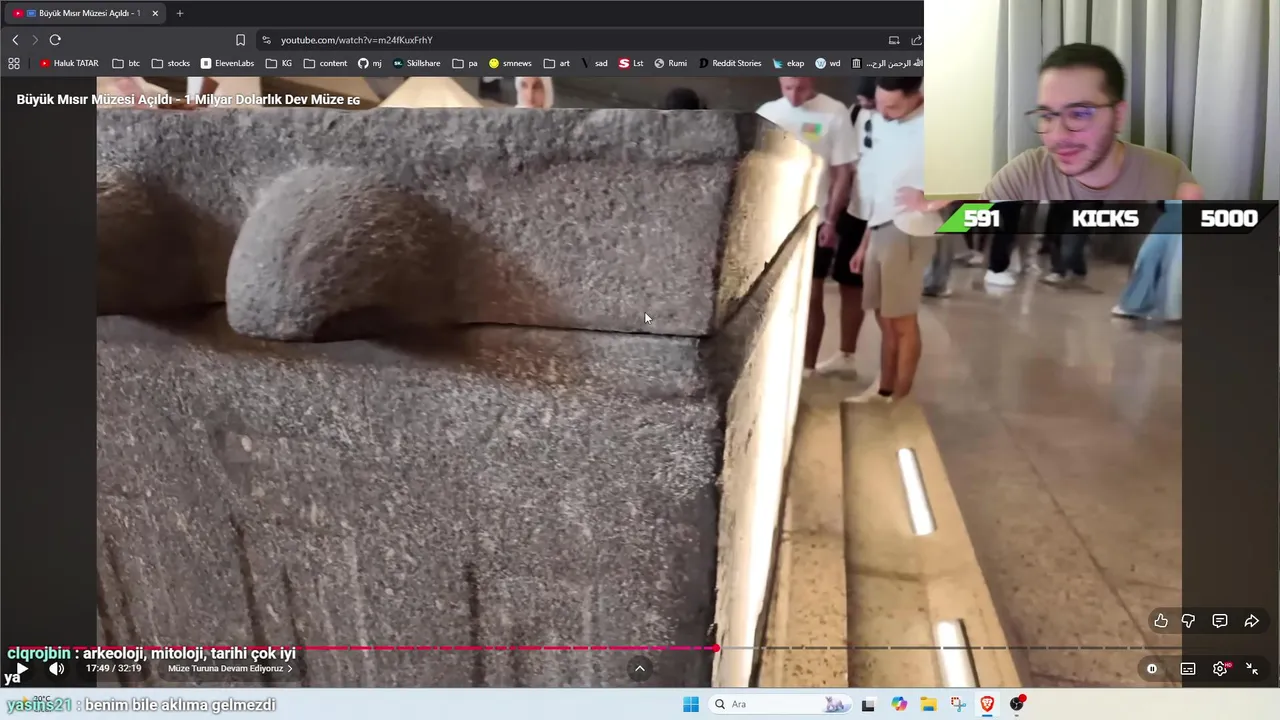Open the Rumi bookmark
This screenshot has width=1280, height=720.
pyautogui.click(x=671, y=63)
